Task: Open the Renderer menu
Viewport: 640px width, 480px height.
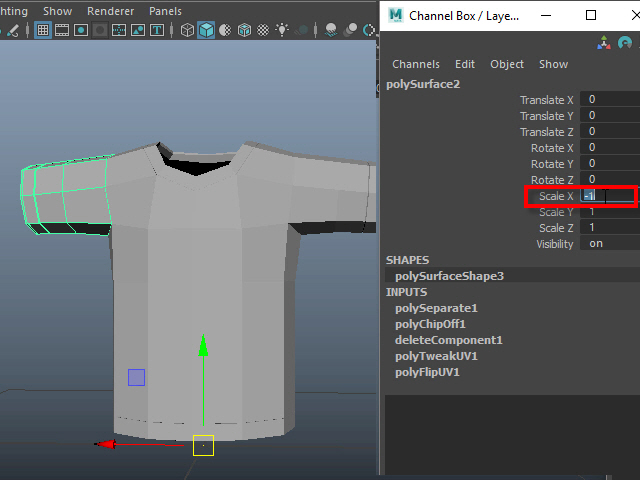Action: 110,11
